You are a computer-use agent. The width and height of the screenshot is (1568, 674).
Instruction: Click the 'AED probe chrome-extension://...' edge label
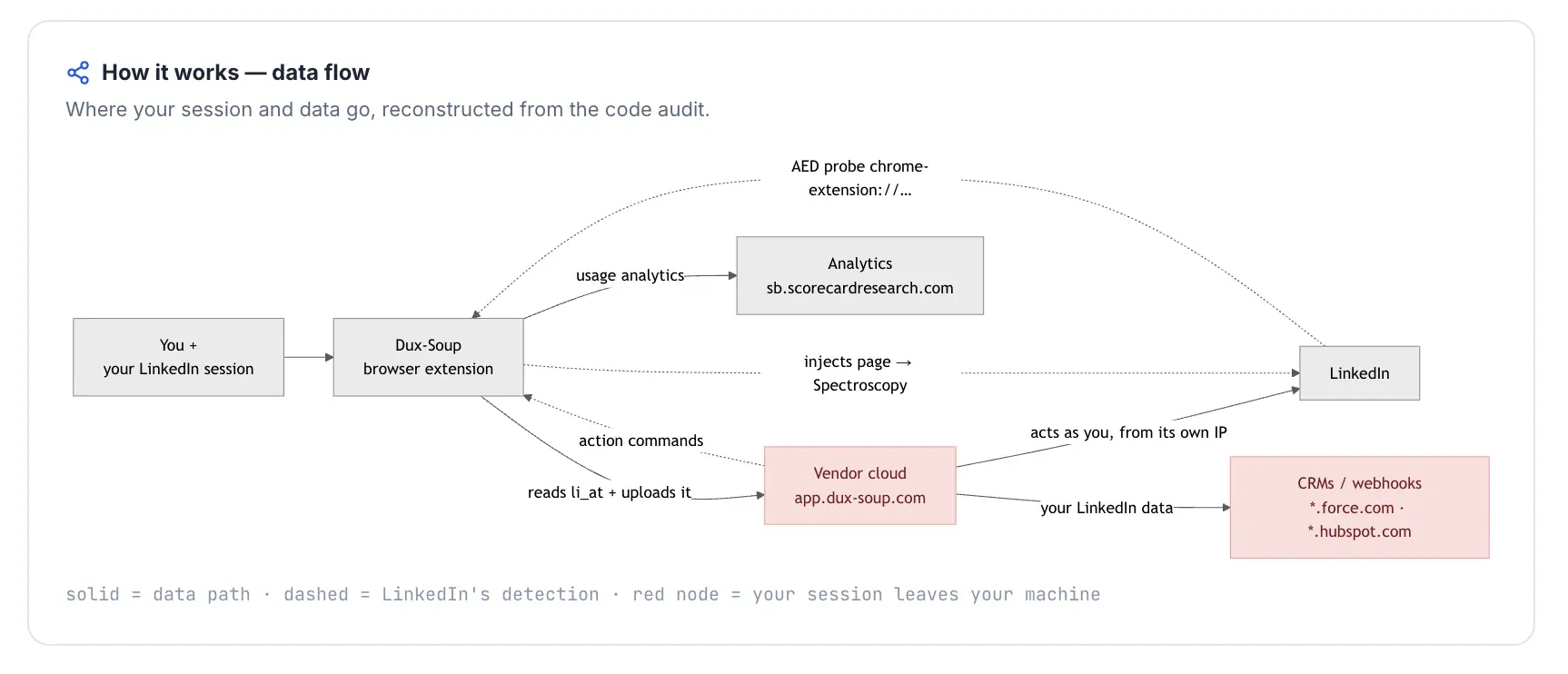click(x=859, y=178)
